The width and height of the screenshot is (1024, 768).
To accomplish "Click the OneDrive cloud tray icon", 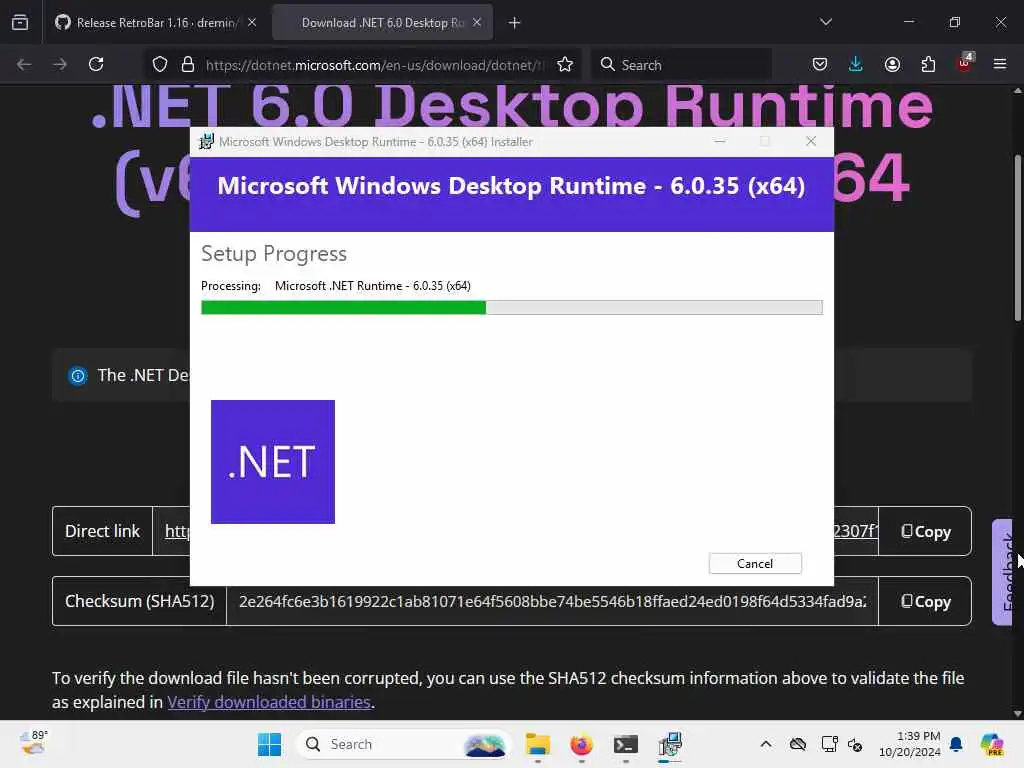I will pos(798,744).
